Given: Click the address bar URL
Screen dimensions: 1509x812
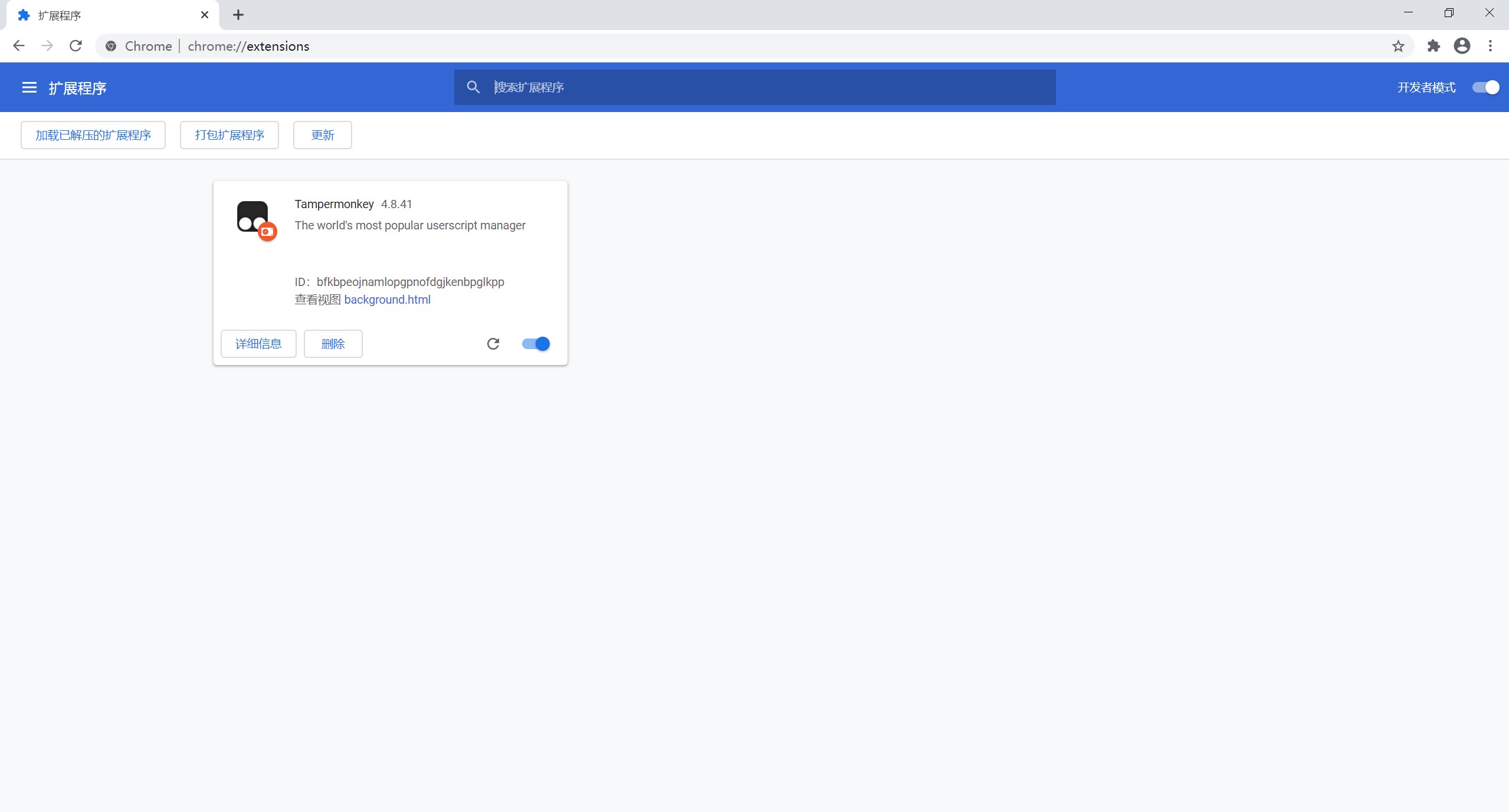Looking at the screenshot, I should (x=248, y=46).
